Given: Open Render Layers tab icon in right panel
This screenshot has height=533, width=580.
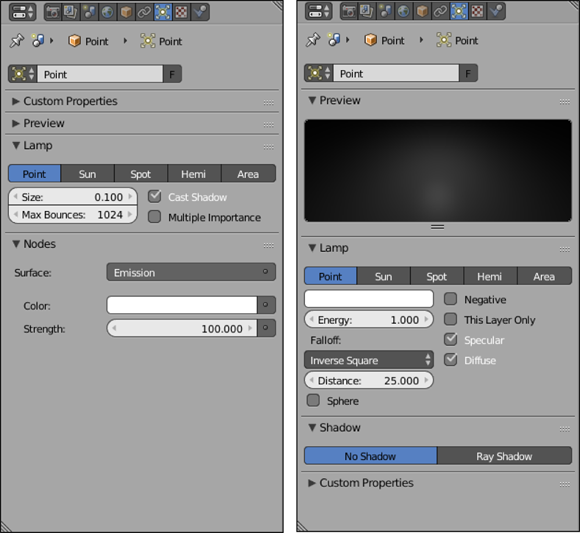Looking at the screenshot, I should [366, 11].
